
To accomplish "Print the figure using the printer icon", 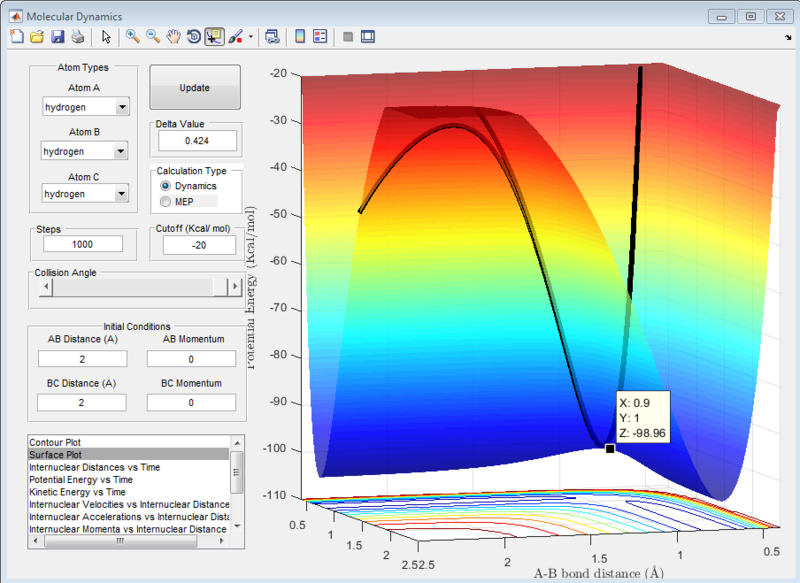I will pos(77,37).
